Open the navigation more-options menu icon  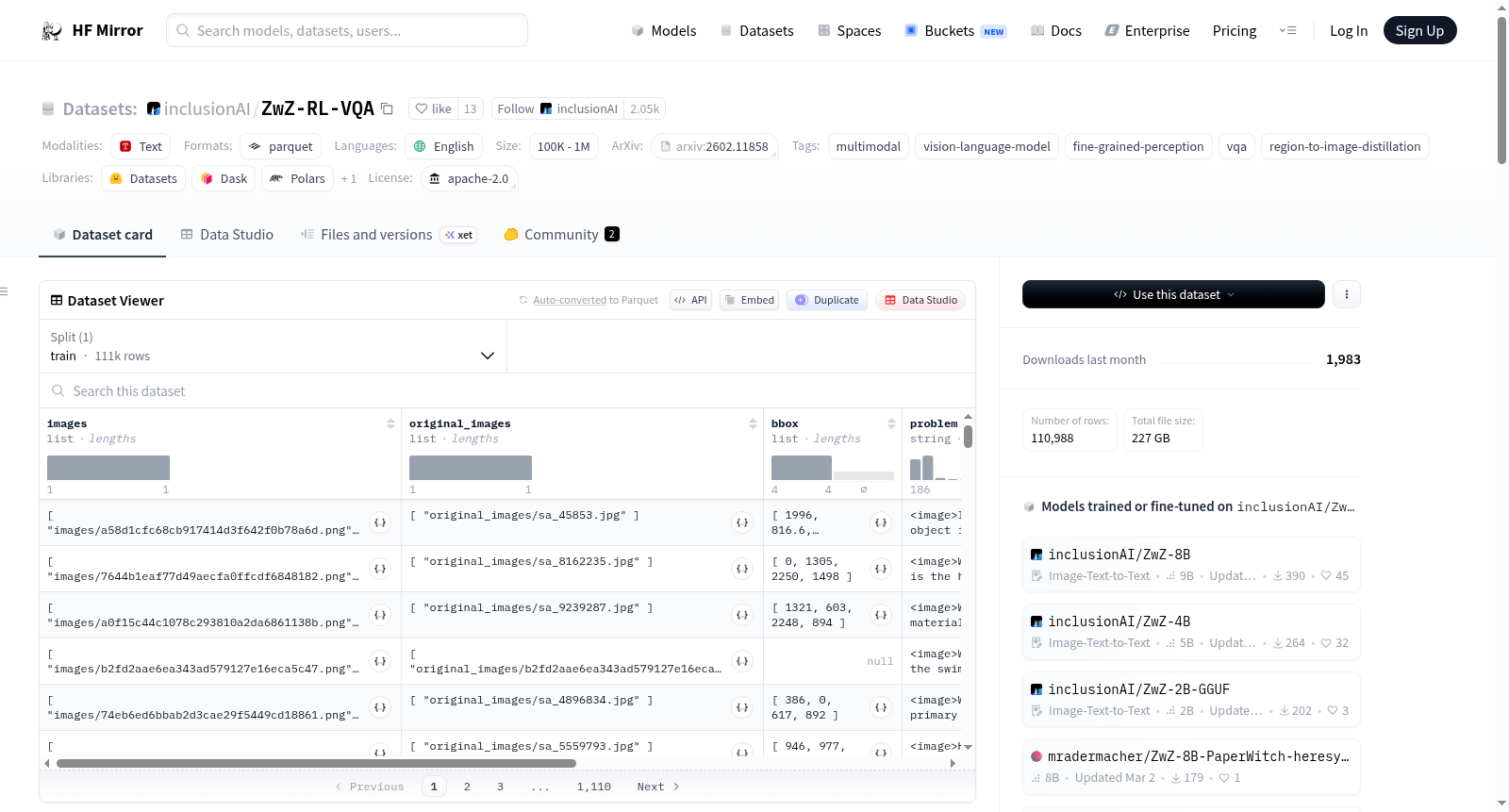click(1287, 31)
